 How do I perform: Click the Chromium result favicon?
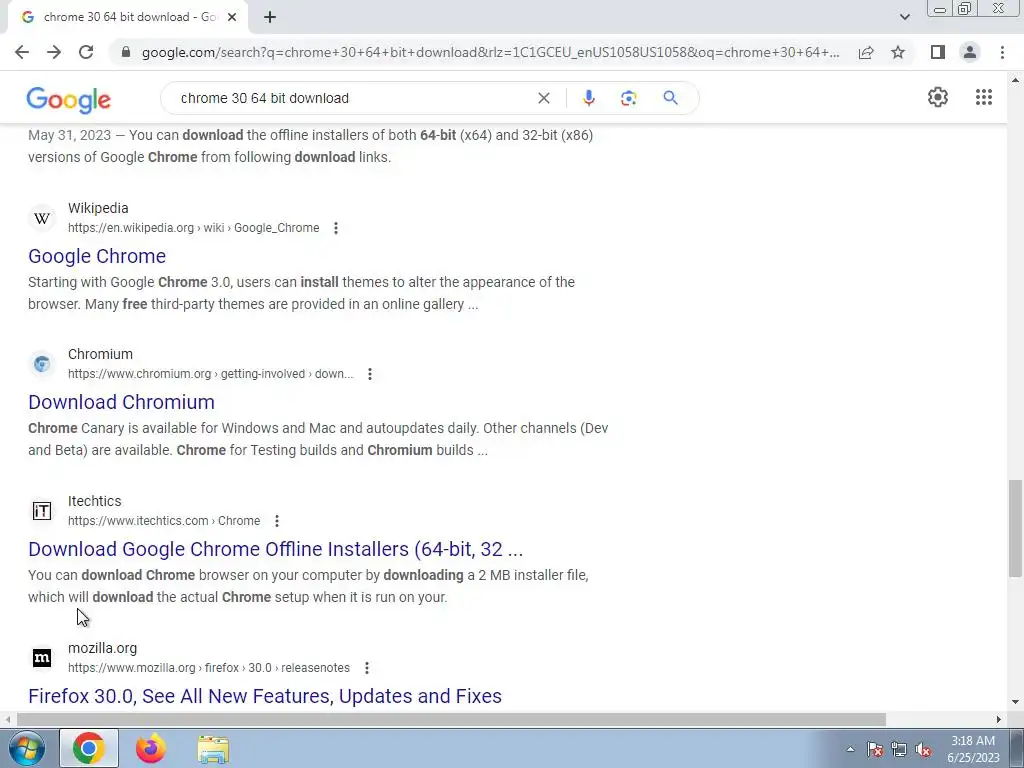42,364
